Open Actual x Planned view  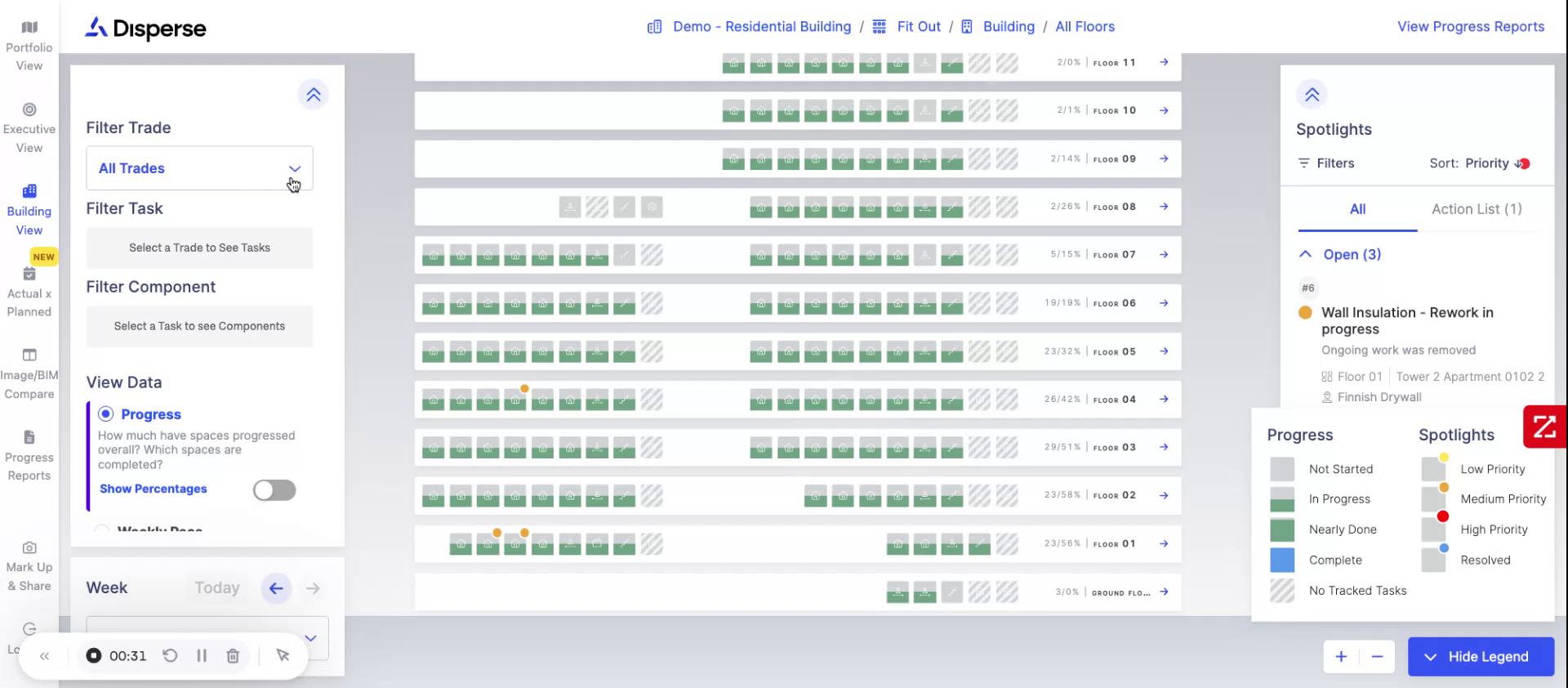pos(29,292)
